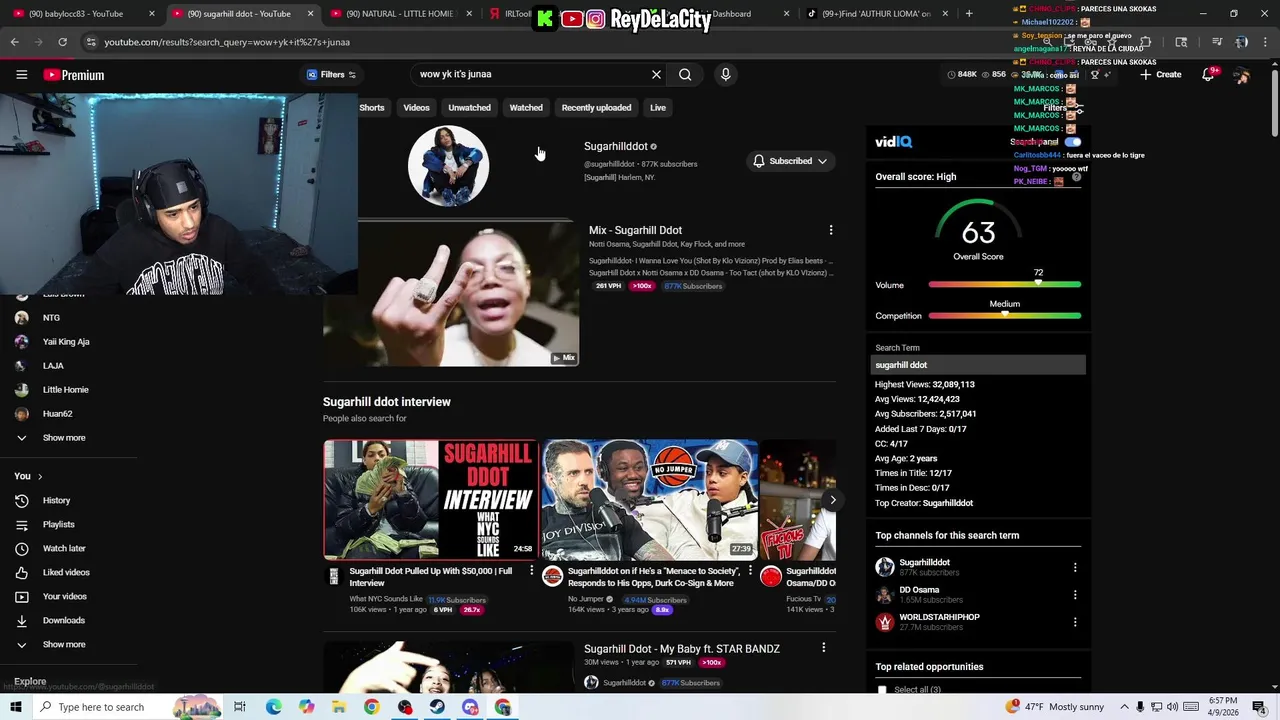The height and width of the screenshot is (720, 1280).
Task: Open Your videos in sidebar
Action: tap(64, 596)
